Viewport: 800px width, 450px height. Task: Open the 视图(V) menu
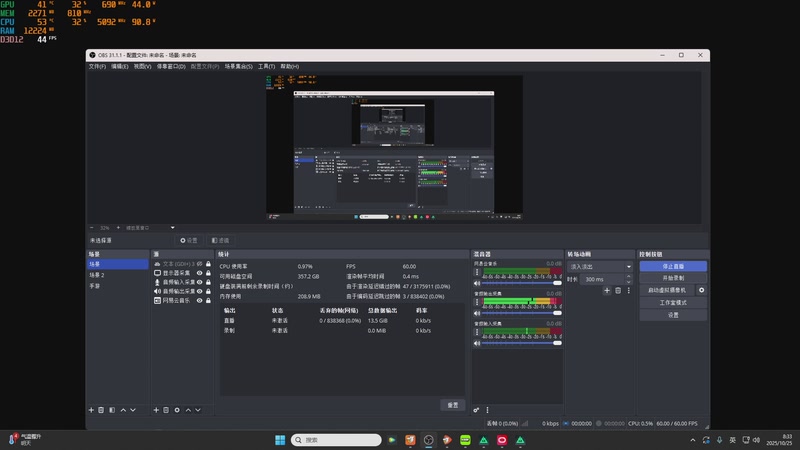pos(142,66)
